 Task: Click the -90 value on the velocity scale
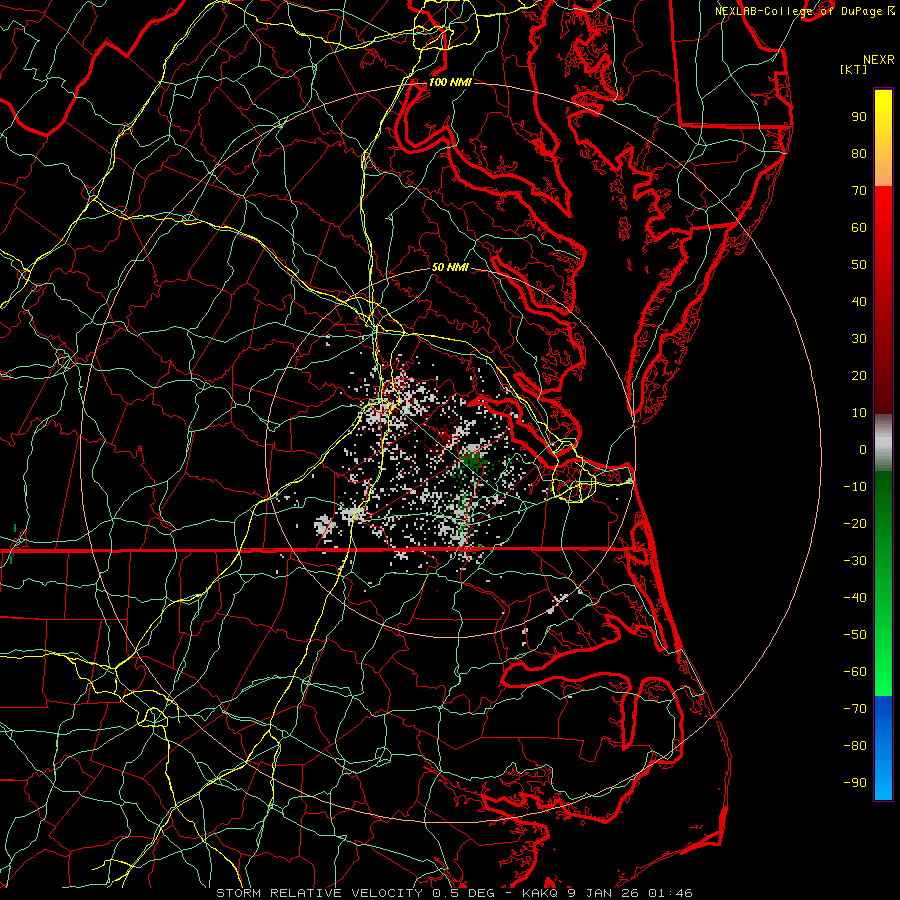pos(855,783)
